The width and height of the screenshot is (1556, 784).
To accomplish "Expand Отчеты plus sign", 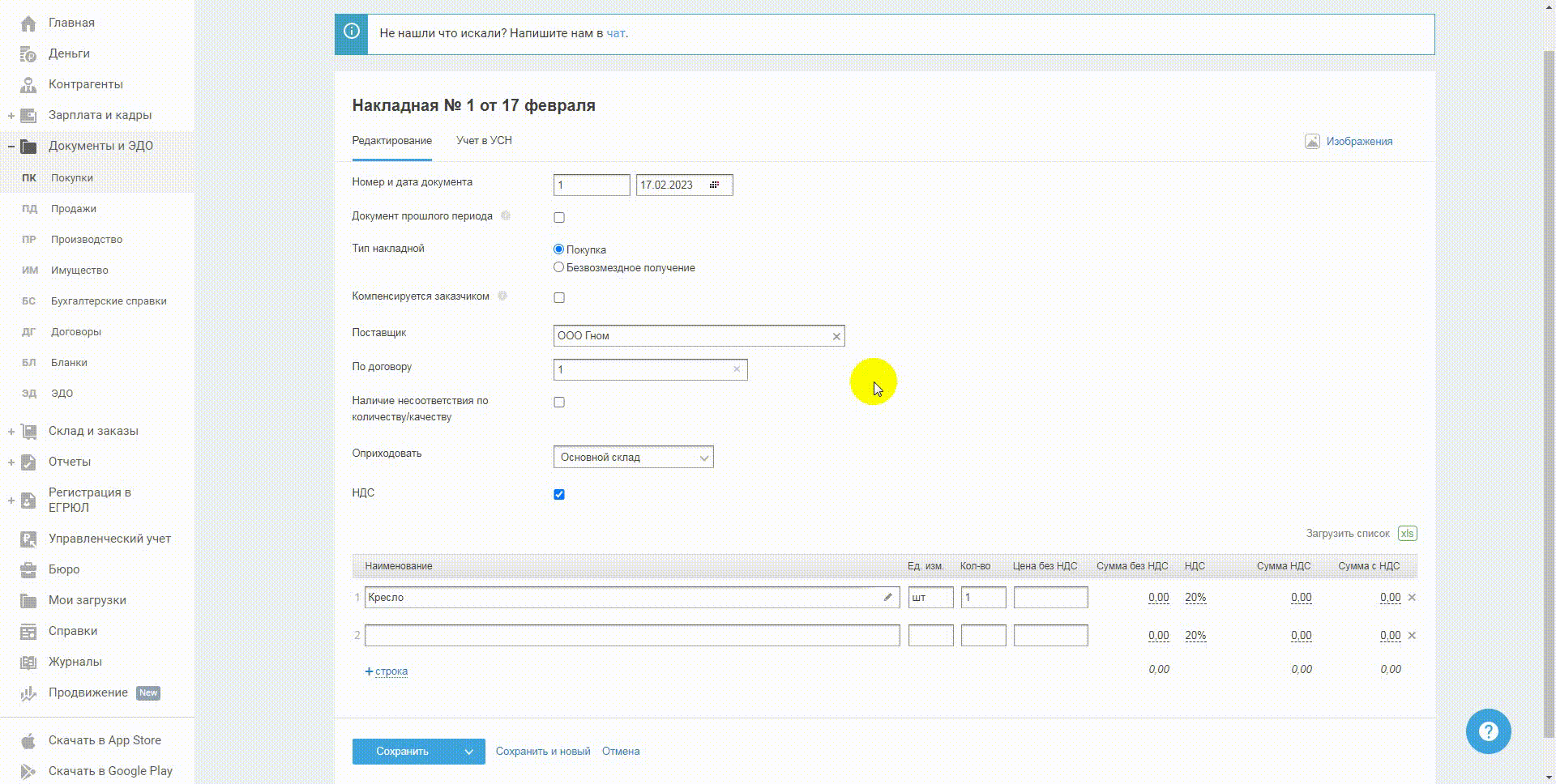I will (11, 462).
